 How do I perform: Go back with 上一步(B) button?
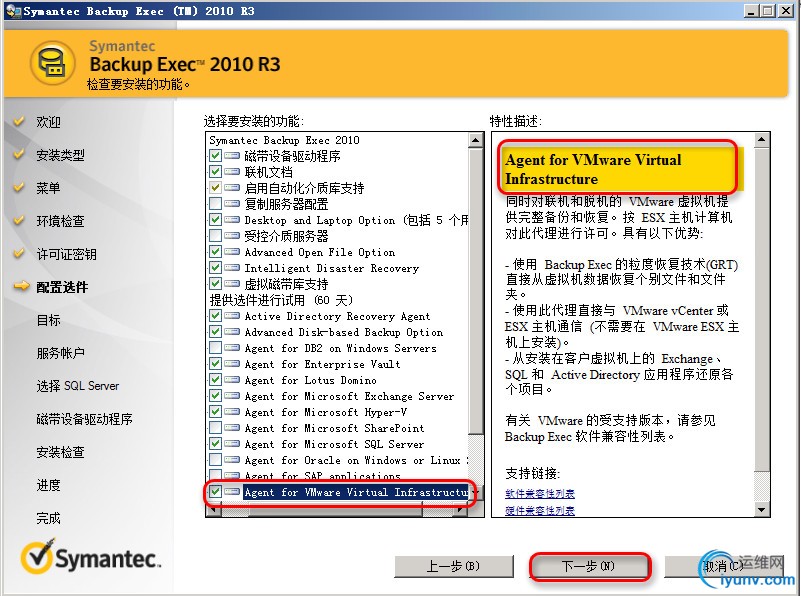click(x=453, y=566)
